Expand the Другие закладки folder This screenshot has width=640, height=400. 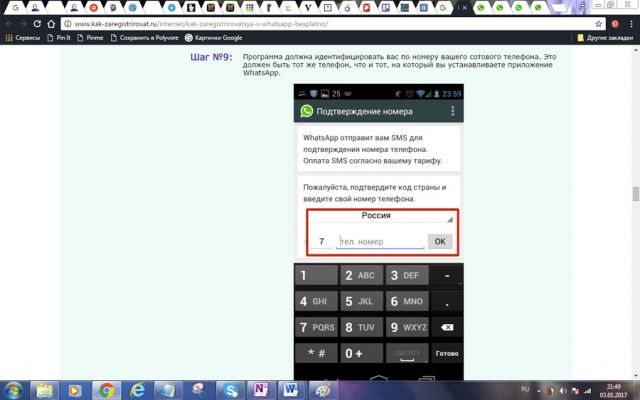point(605,38)
